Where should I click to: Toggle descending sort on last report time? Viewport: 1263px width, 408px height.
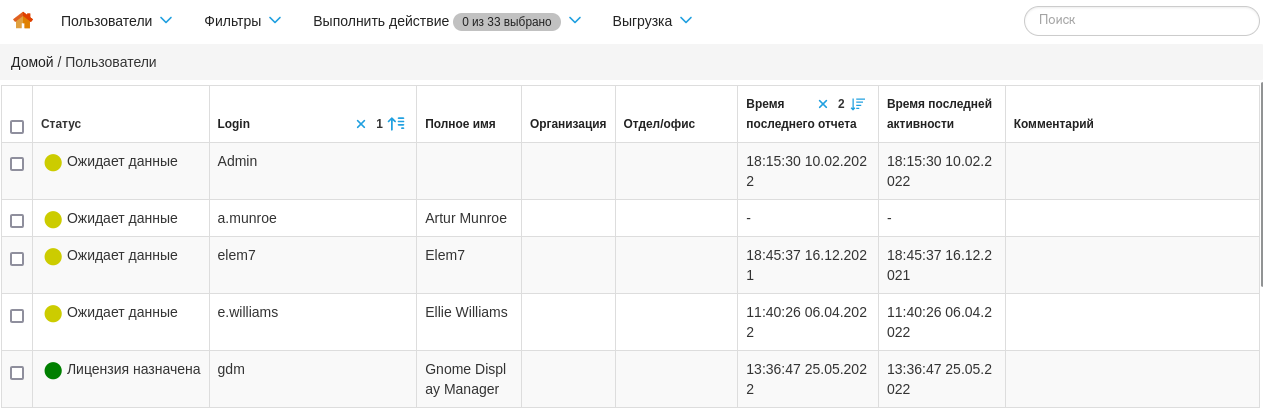(x=858, y=104)
